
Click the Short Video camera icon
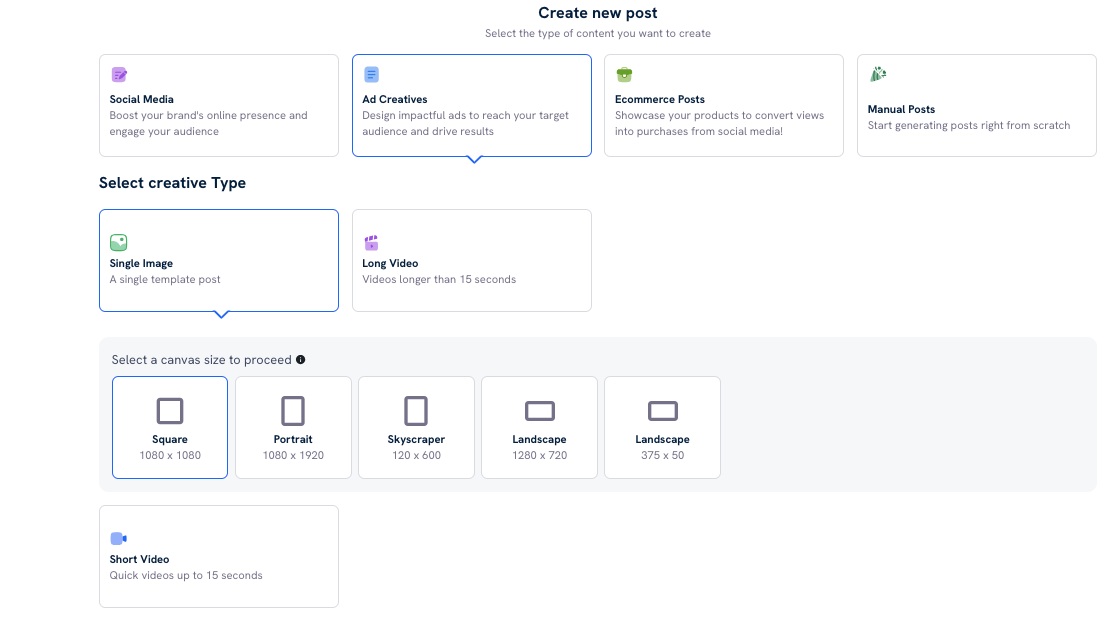coord(119,538)
